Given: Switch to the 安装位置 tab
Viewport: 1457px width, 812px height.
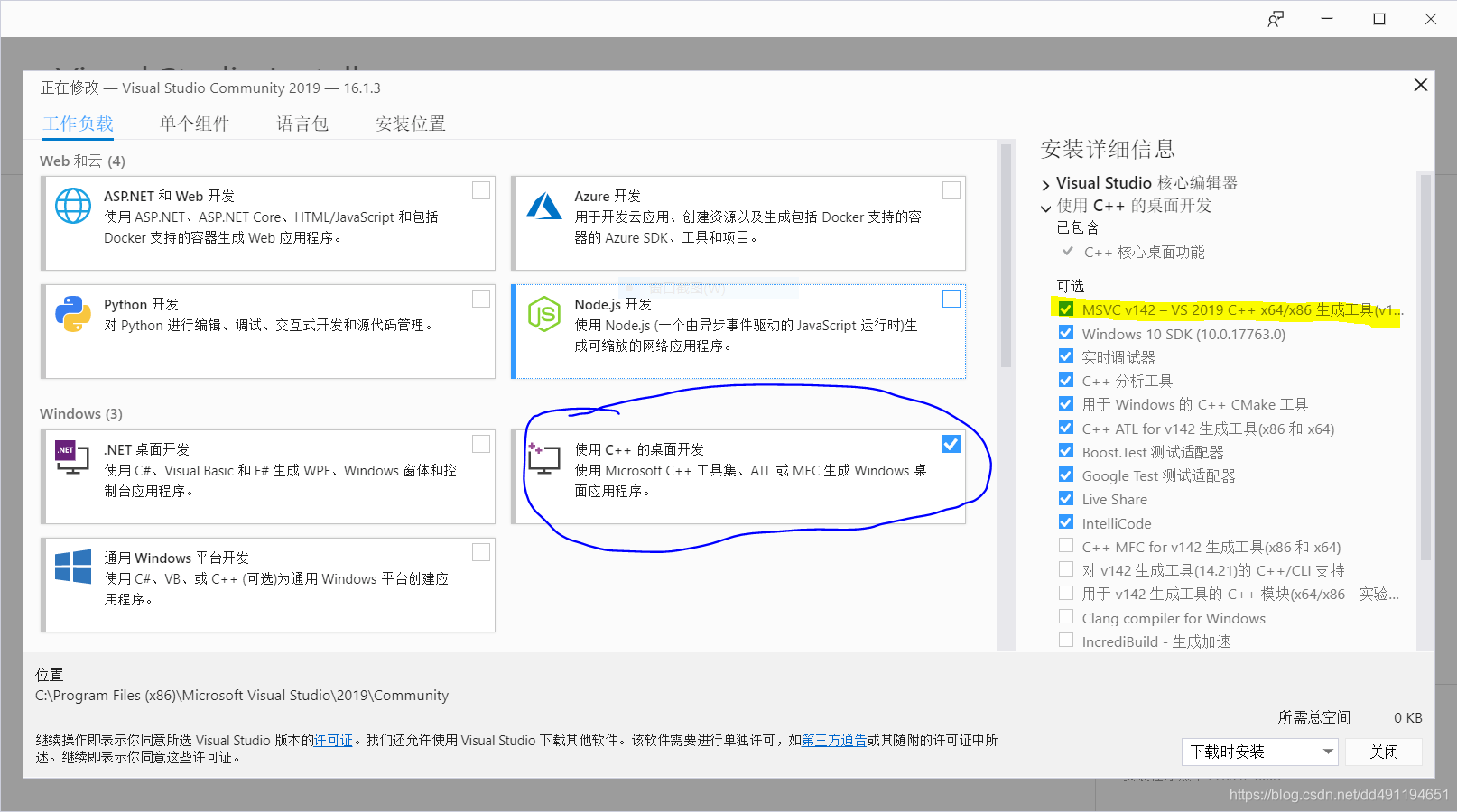Looking at the screenshot, I should [x=411, y=124].
